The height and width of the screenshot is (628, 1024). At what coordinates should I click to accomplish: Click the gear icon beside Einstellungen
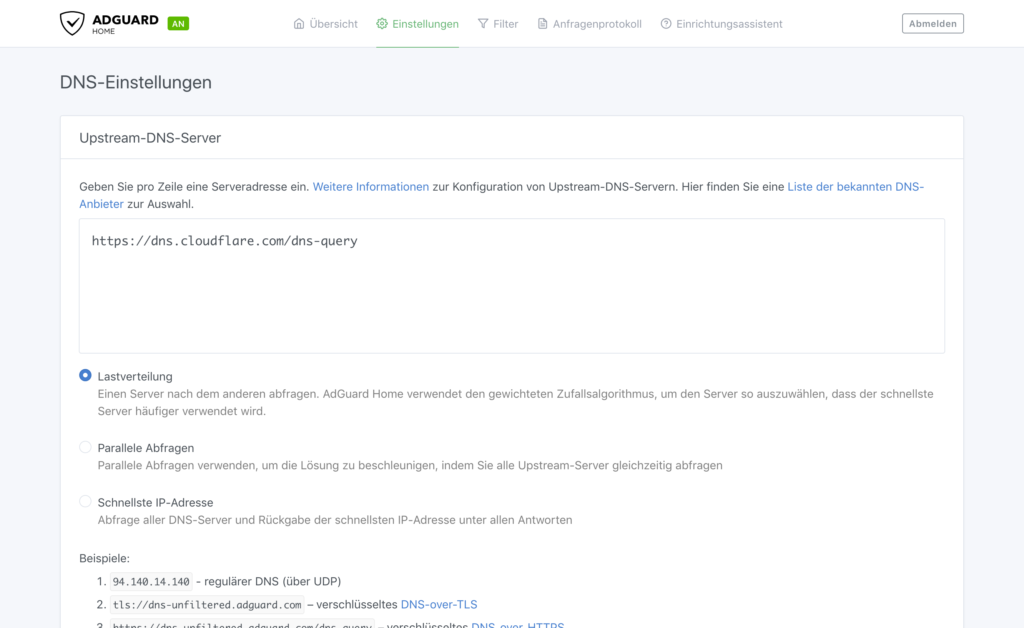(382, 24)
